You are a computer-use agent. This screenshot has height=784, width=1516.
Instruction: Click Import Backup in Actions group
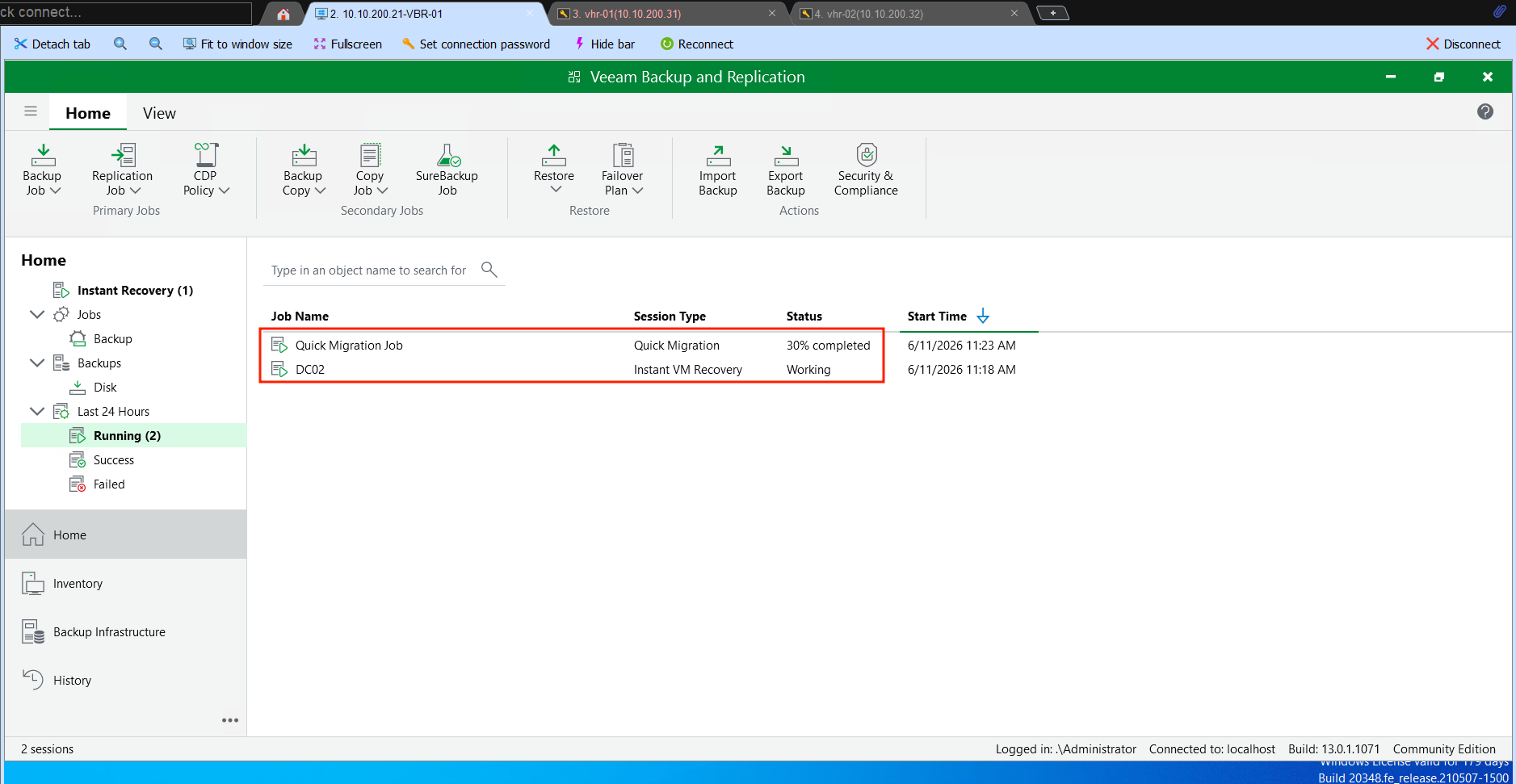(718, 170)
